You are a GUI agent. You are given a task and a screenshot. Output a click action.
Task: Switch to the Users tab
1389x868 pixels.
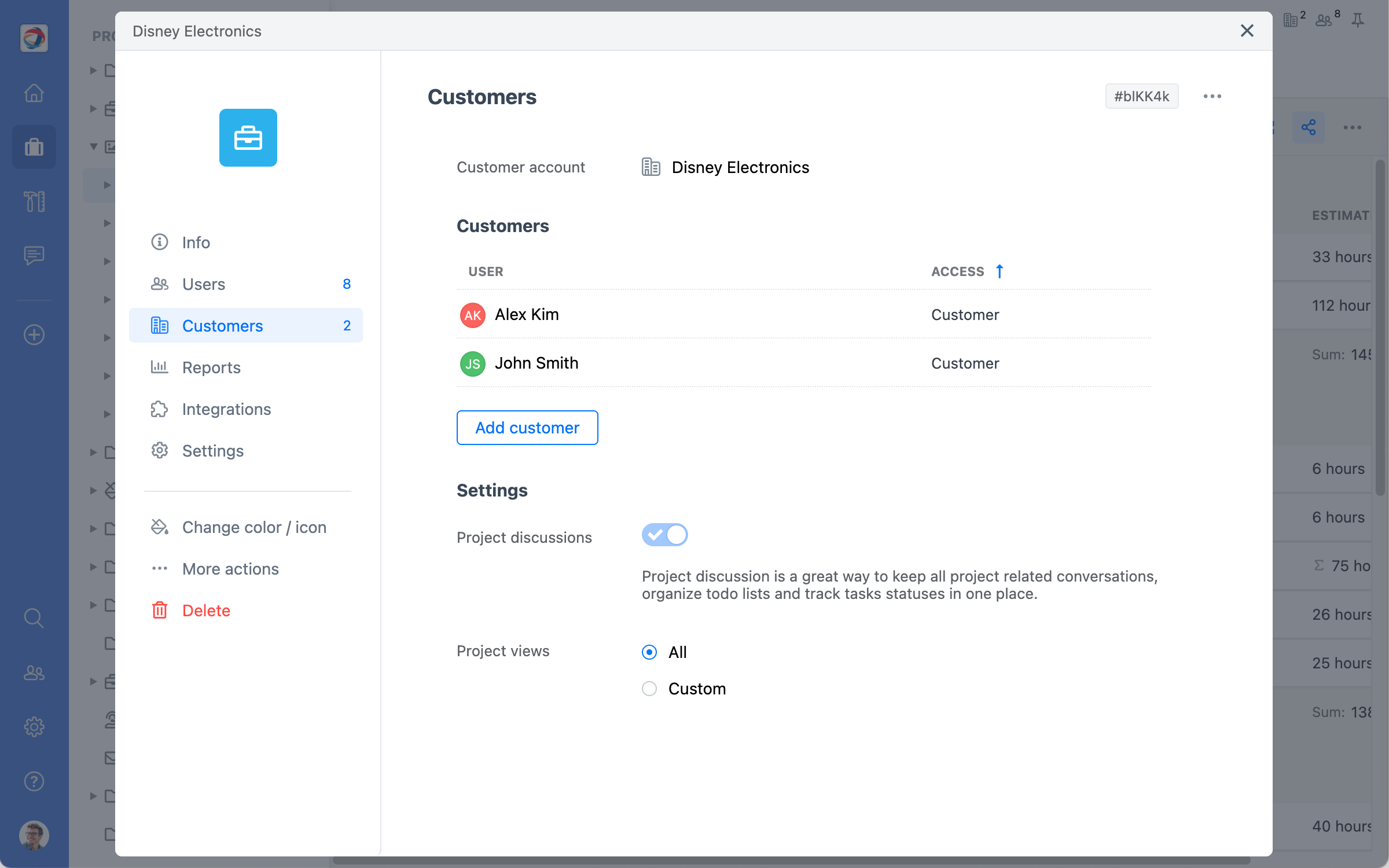pyautogui.click(x=204, y=284)
